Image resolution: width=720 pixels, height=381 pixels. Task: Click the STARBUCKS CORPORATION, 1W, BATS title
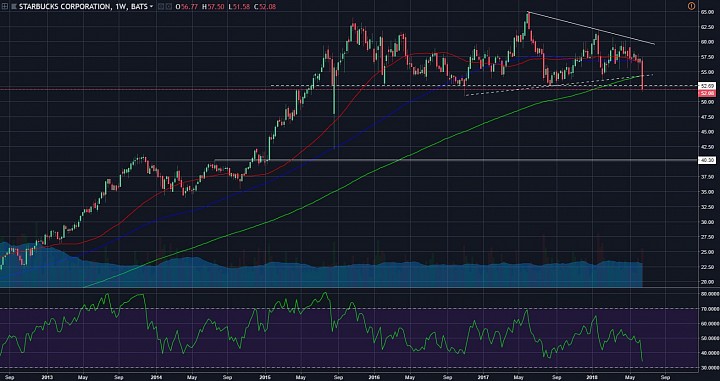[83, 6]
